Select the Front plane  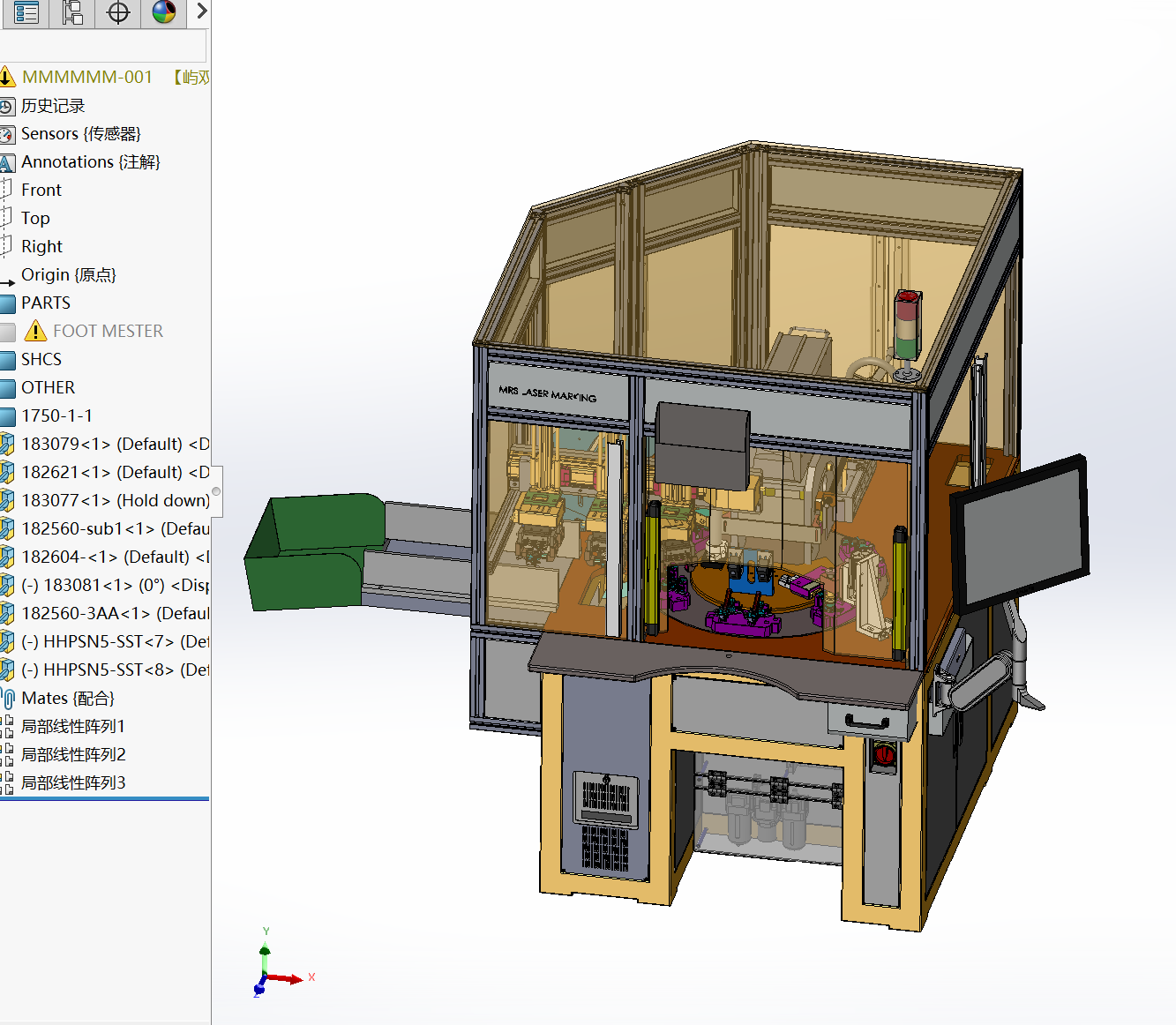pyautogui.click(x=41, y=191)
